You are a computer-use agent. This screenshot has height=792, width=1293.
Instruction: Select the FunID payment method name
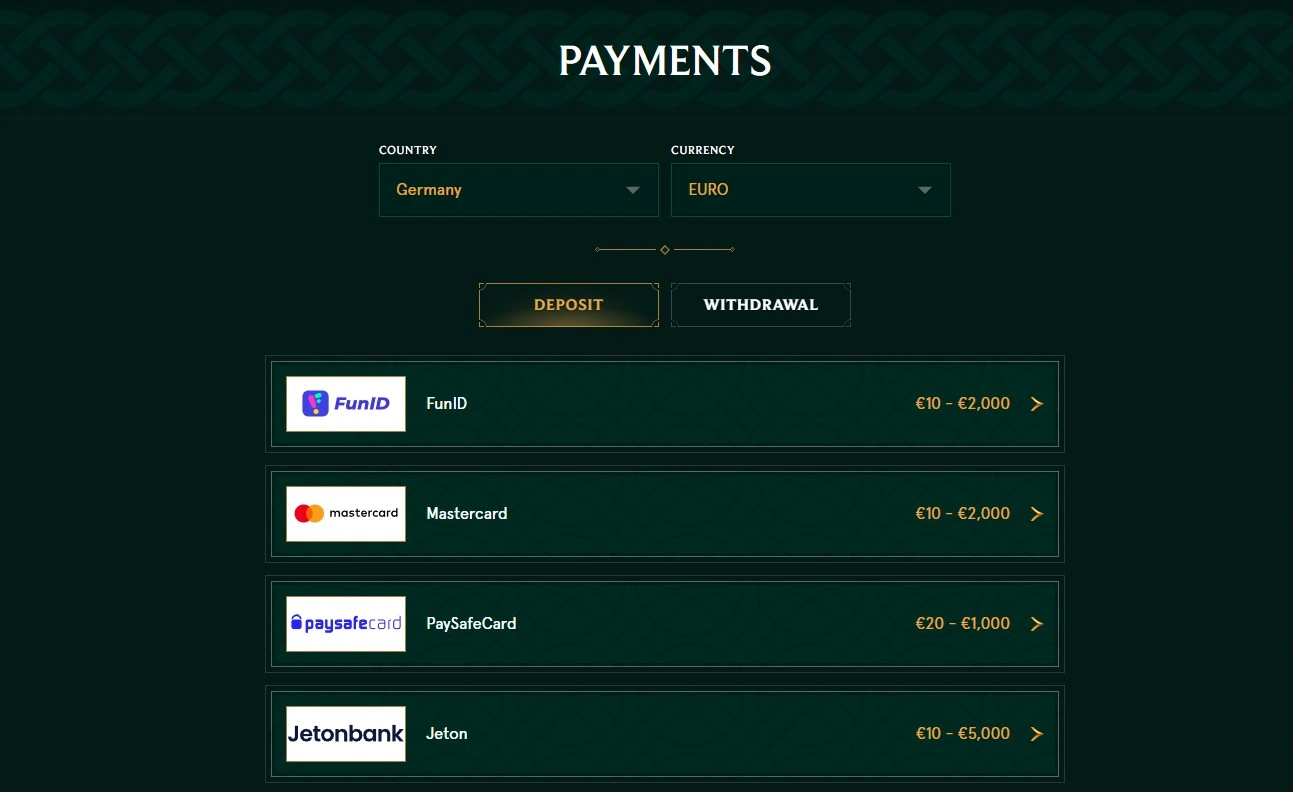tap(447, 404)
